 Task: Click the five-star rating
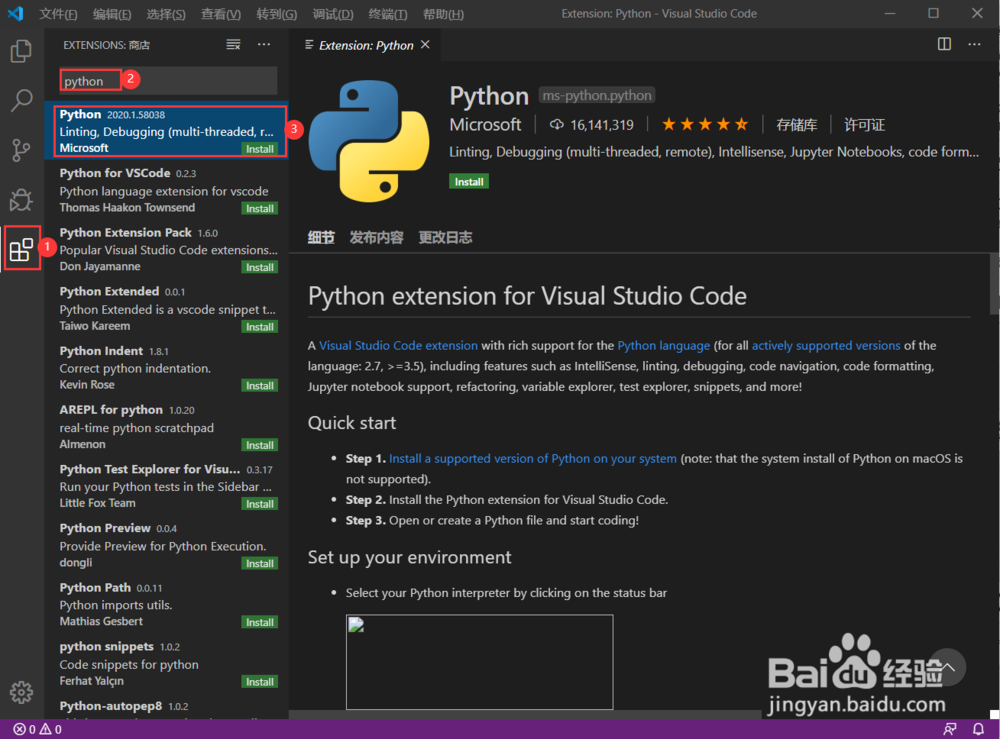pyautogui.click(x=705, y=124)
